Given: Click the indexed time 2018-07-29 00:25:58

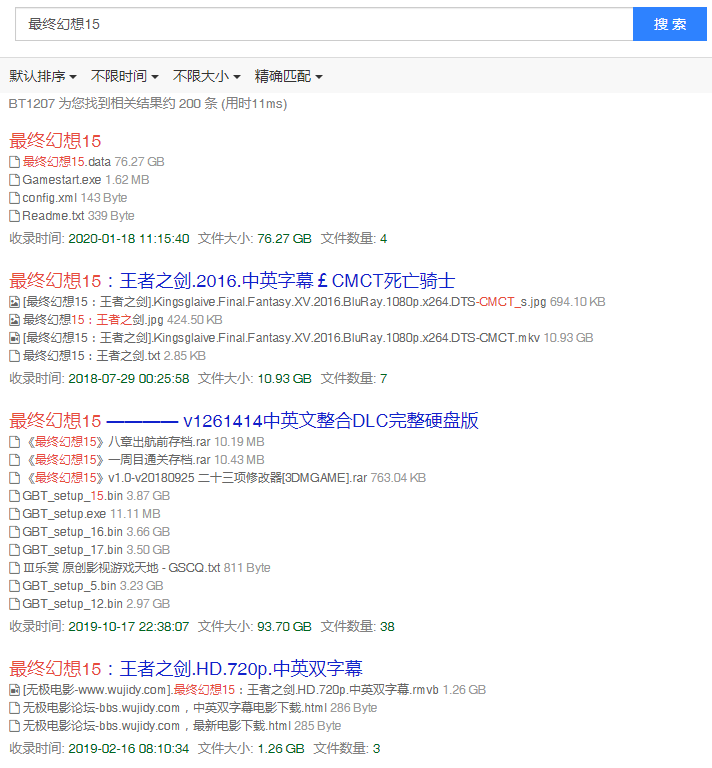Looking at the screenshot, I should (x=129, y=379).
